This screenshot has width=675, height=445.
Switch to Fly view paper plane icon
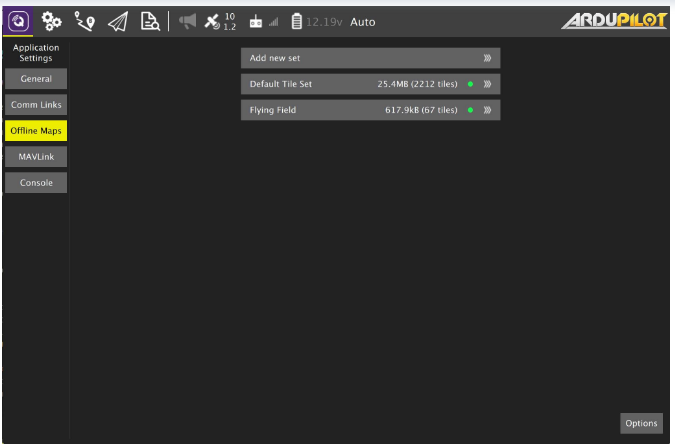pos(118,21)
